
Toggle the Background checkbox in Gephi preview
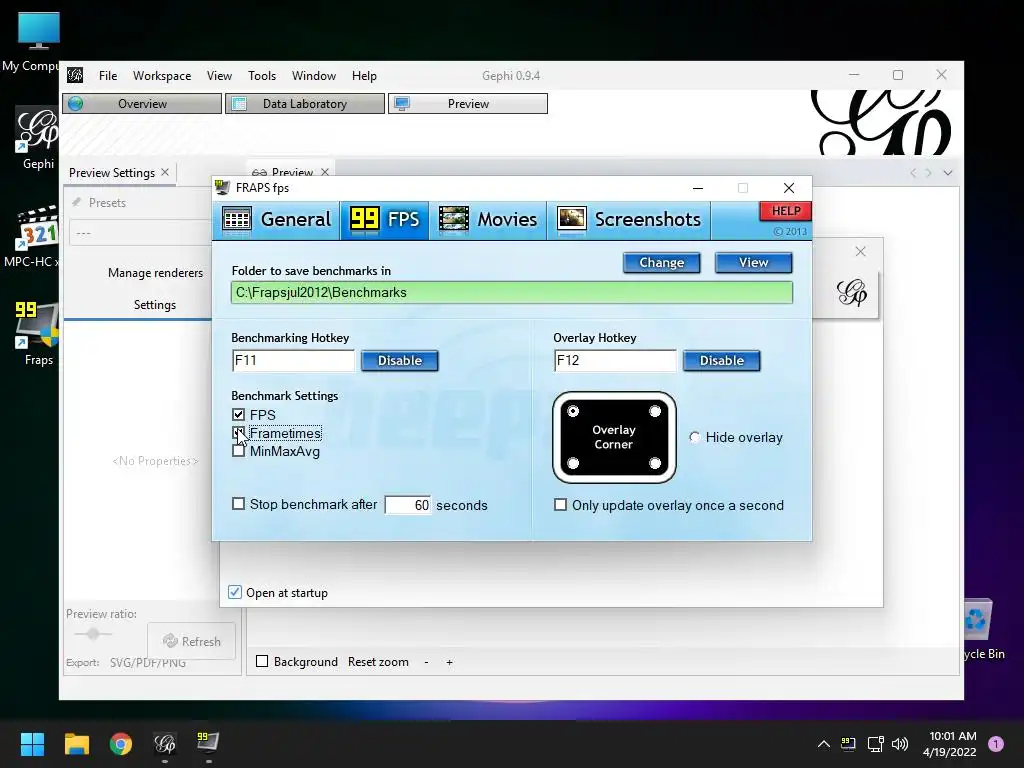point(262,662)
